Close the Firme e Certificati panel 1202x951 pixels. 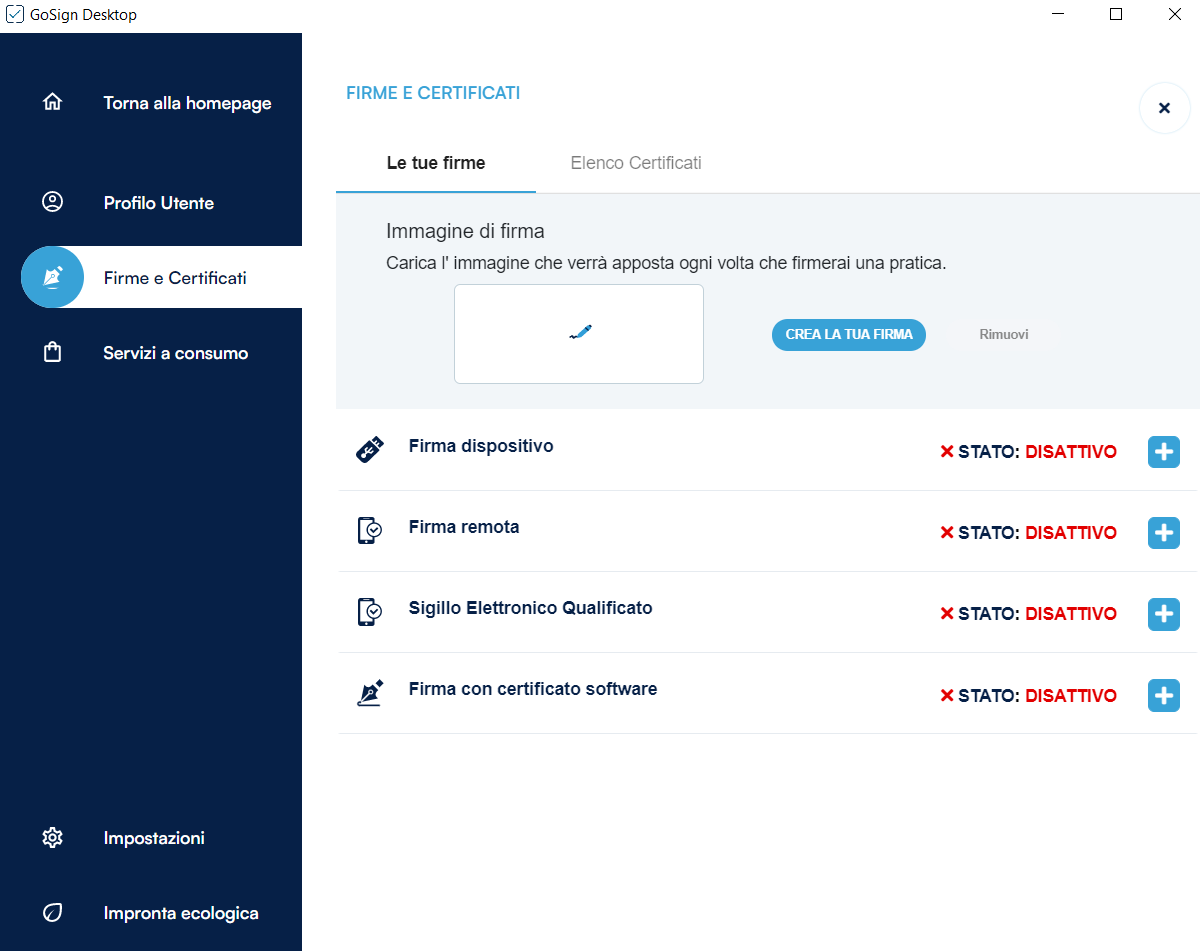(1164, 108)
